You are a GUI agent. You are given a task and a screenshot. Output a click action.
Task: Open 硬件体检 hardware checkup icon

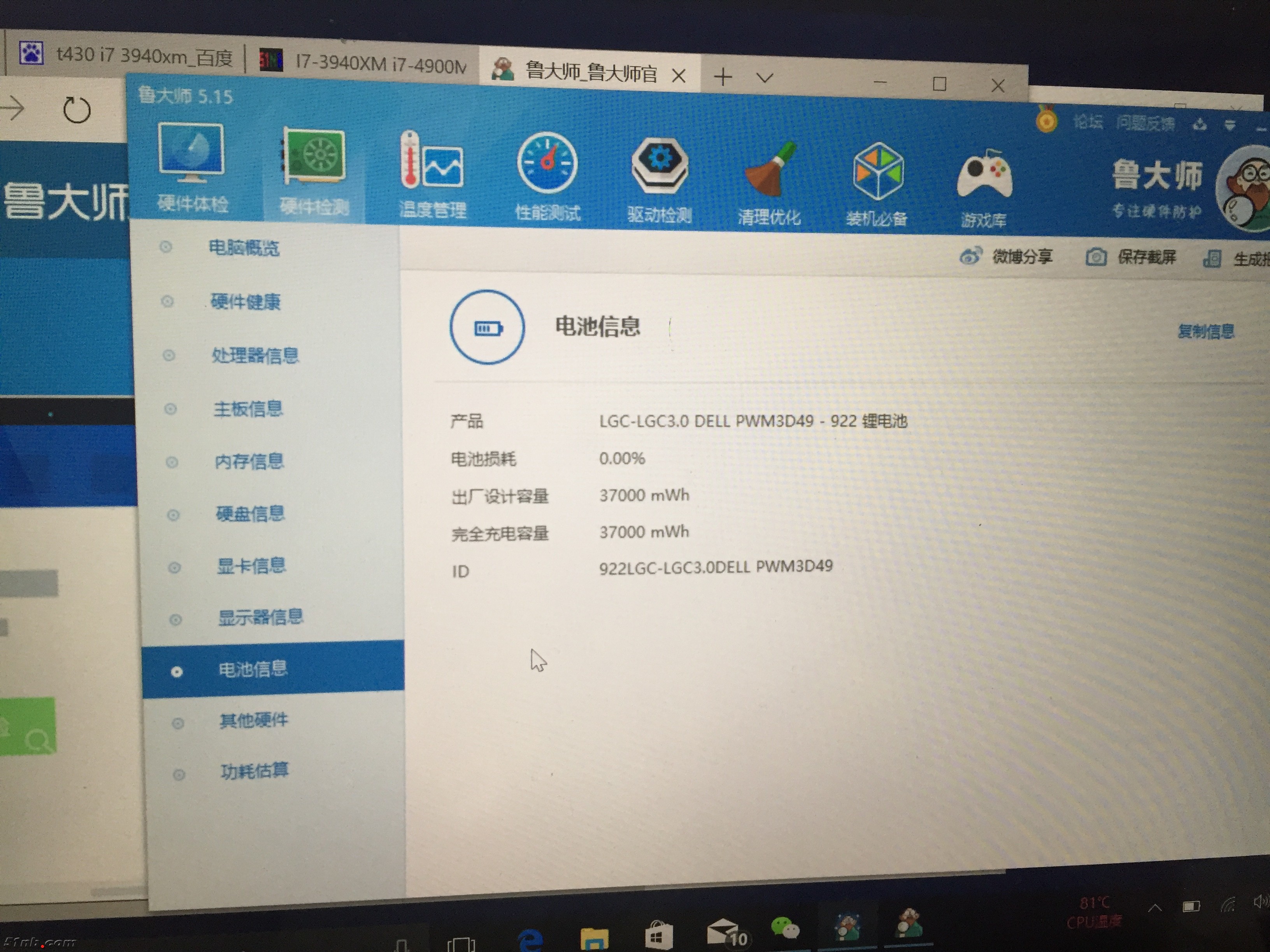[x=191, y=168]
